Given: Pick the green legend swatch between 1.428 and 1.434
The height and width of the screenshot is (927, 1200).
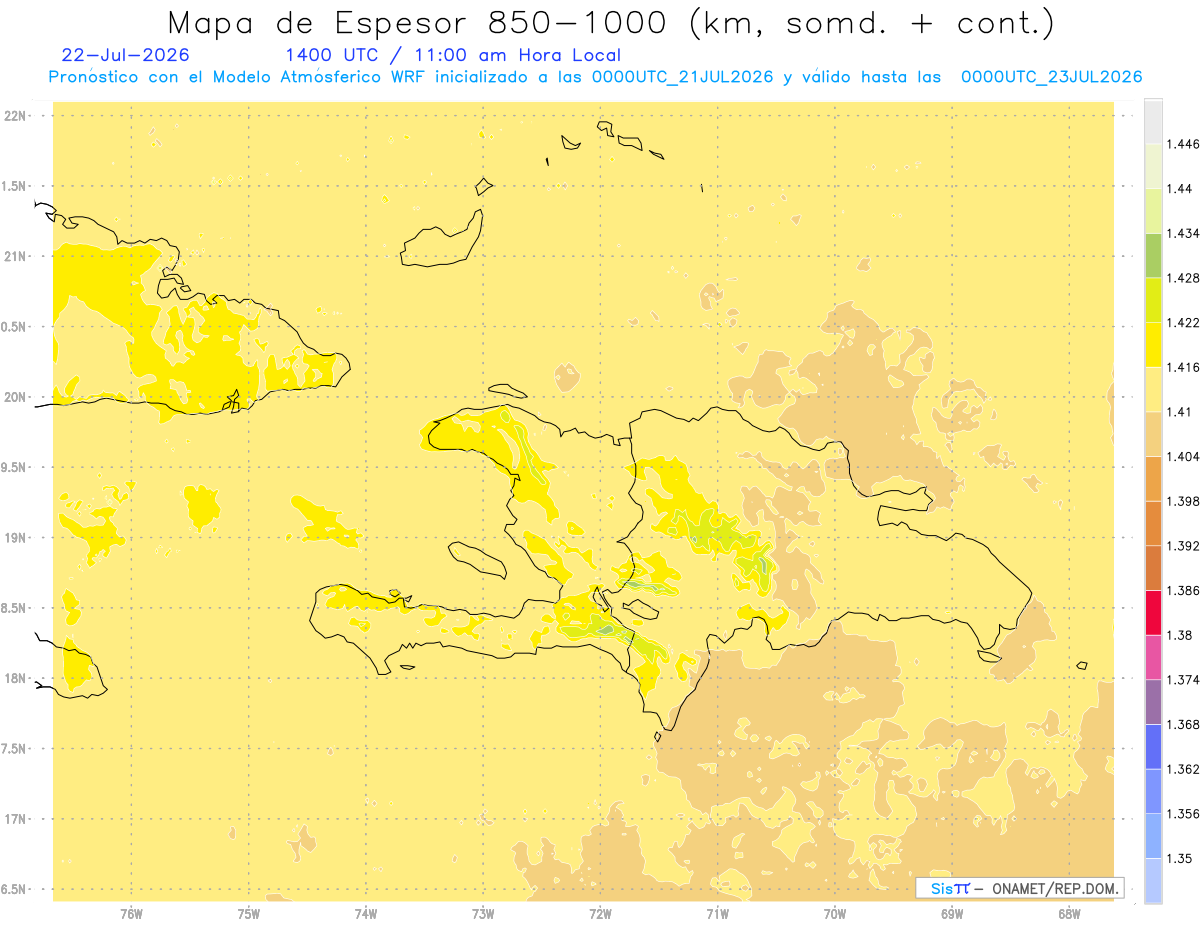Looking at the screenshot, I should 1153,255.
